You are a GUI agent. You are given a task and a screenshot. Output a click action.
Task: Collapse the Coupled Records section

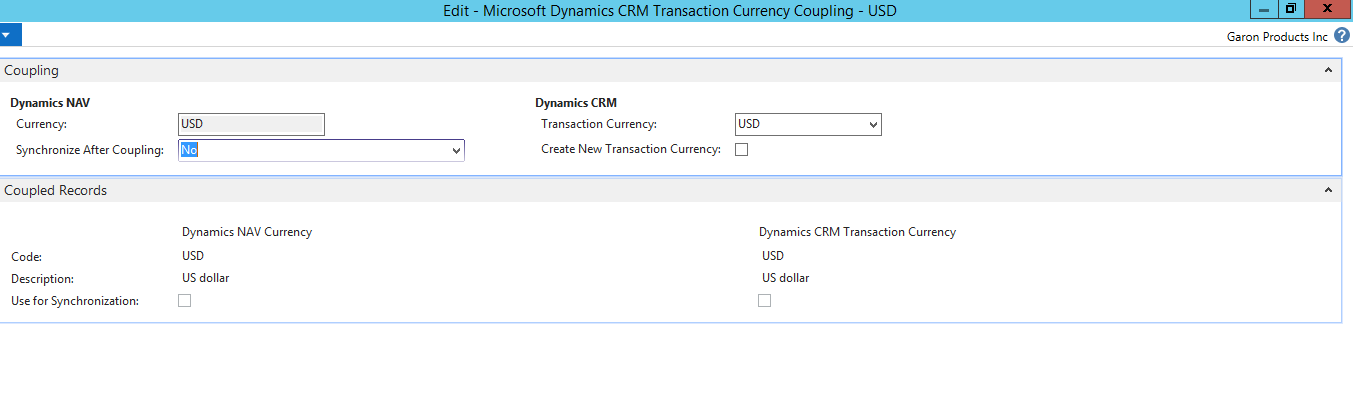(1328, 190)
